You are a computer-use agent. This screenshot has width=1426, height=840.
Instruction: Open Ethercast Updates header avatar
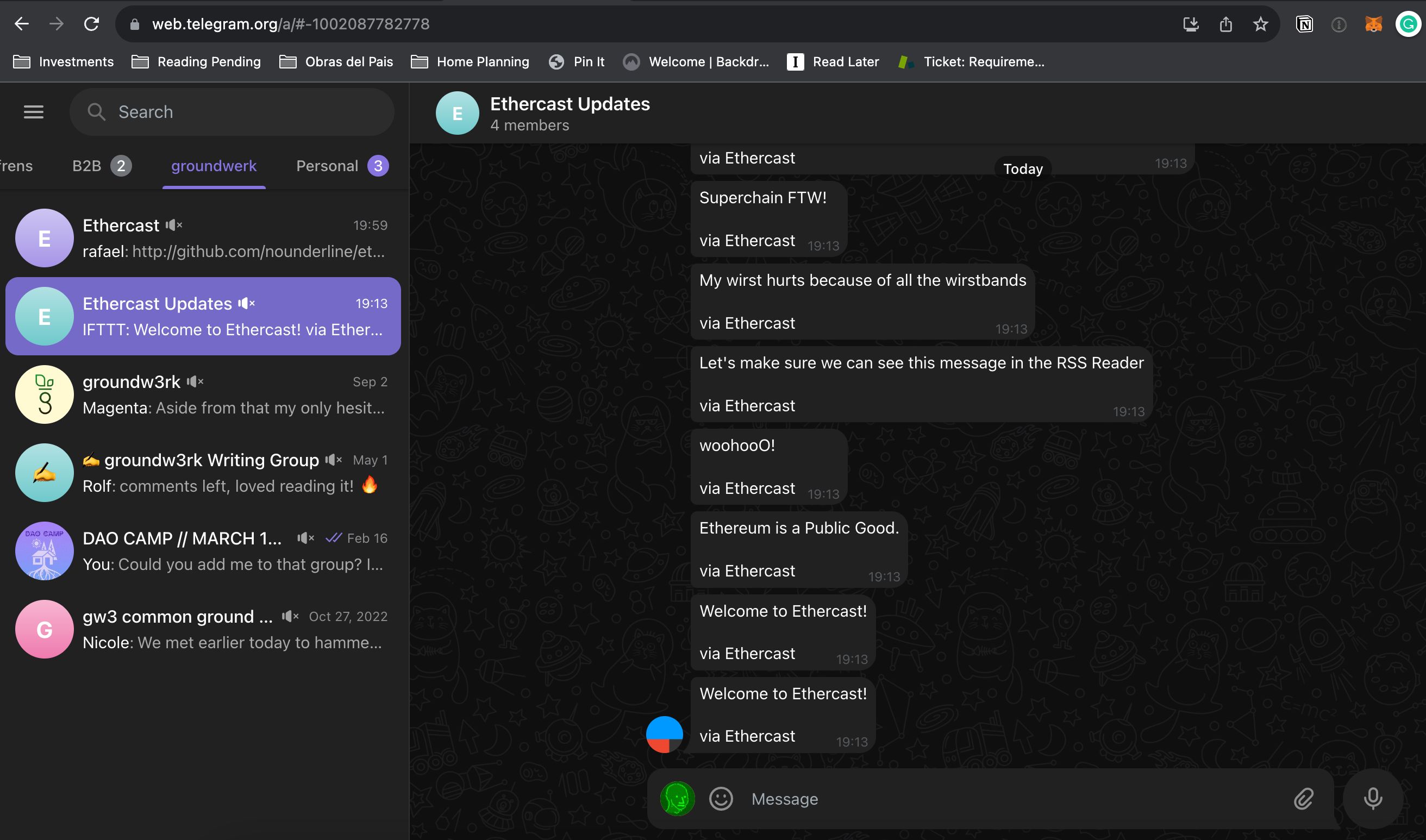[458, 113]
